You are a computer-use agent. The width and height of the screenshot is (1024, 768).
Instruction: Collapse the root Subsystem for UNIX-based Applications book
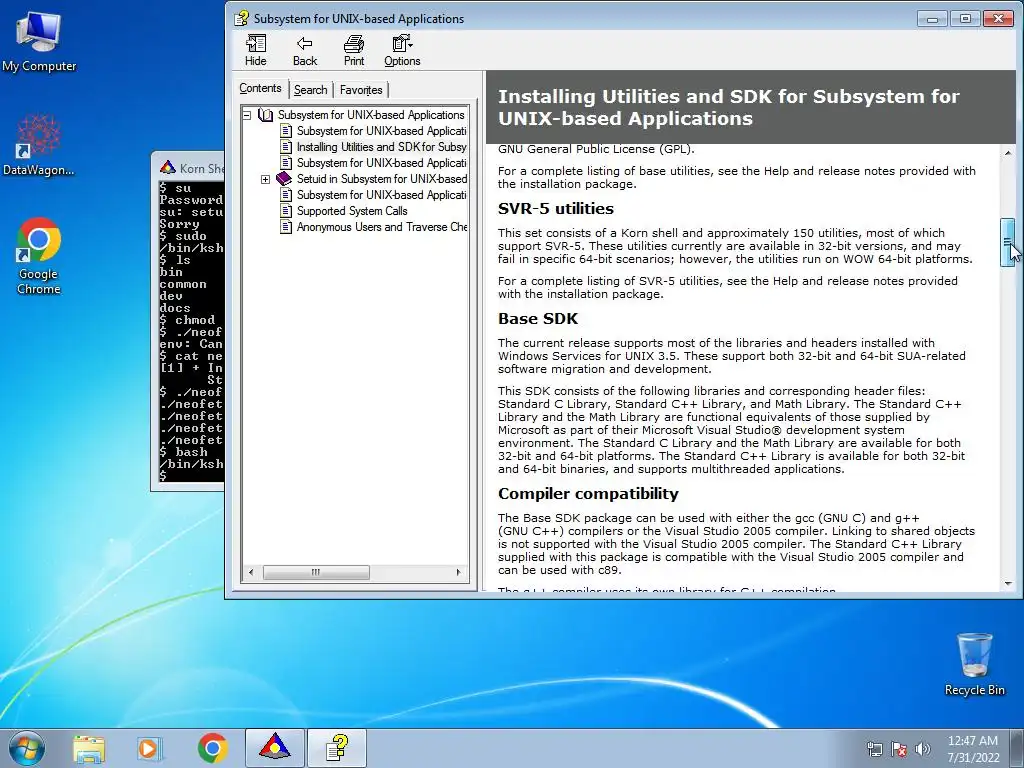(247, 115)
